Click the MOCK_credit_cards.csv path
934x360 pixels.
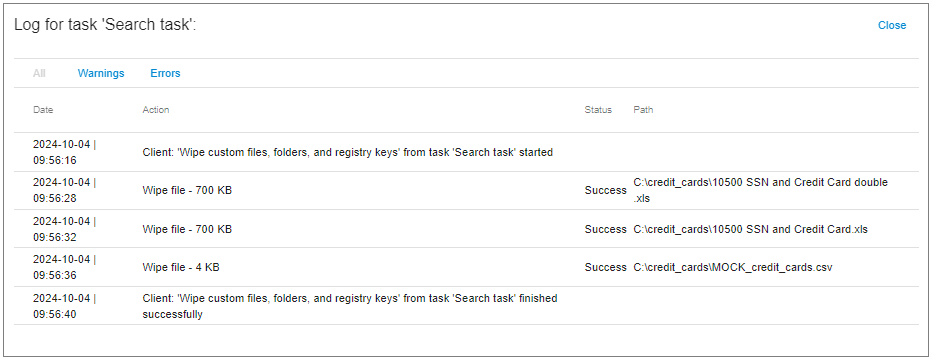tap(733, 267)
